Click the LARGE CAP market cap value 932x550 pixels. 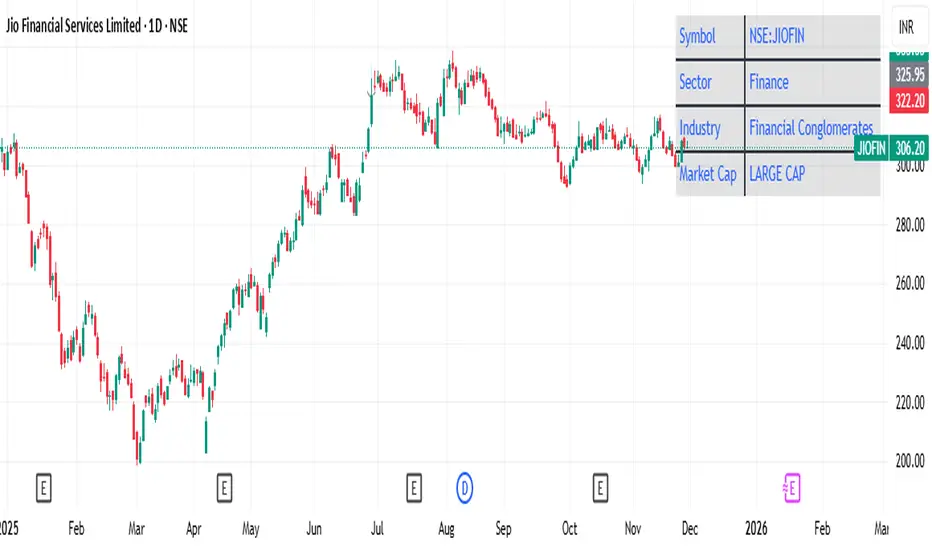click(x=777, y=174)
